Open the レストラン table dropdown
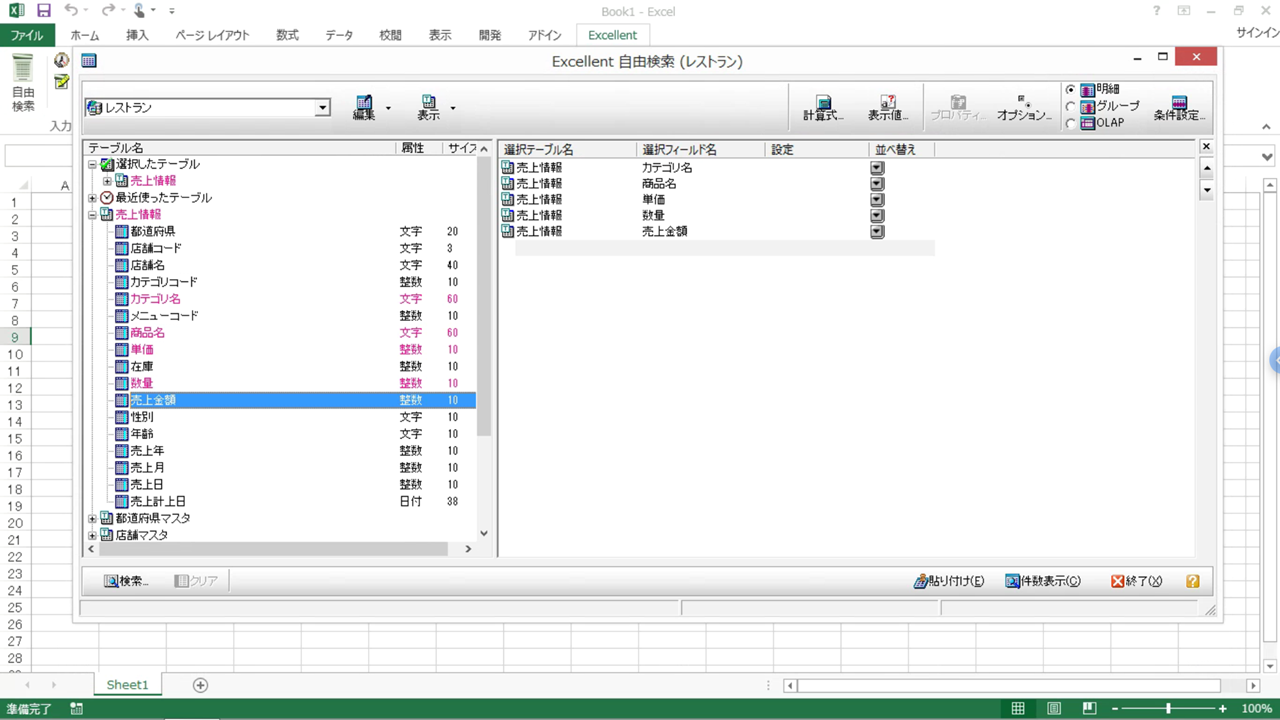1280x720 pixels. coord(322,107)
